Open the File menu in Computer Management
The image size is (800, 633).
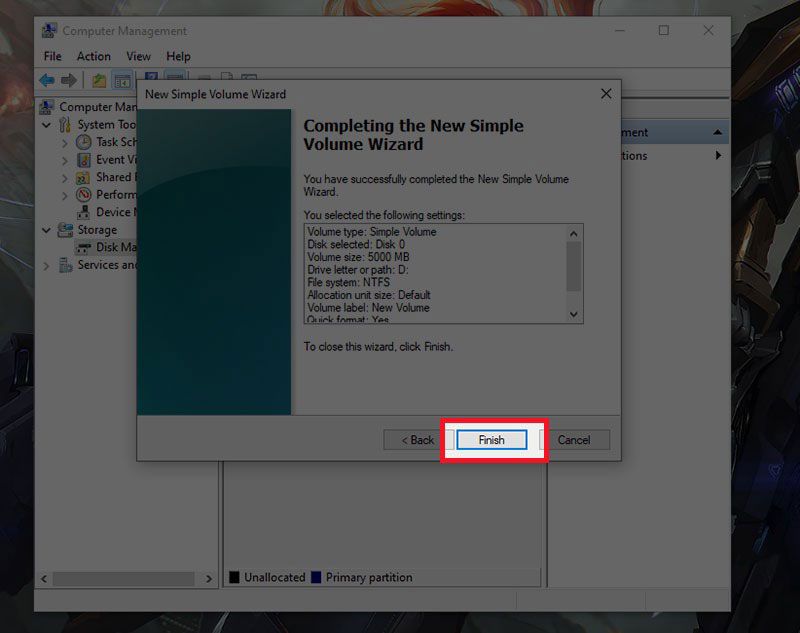[53, 56]
